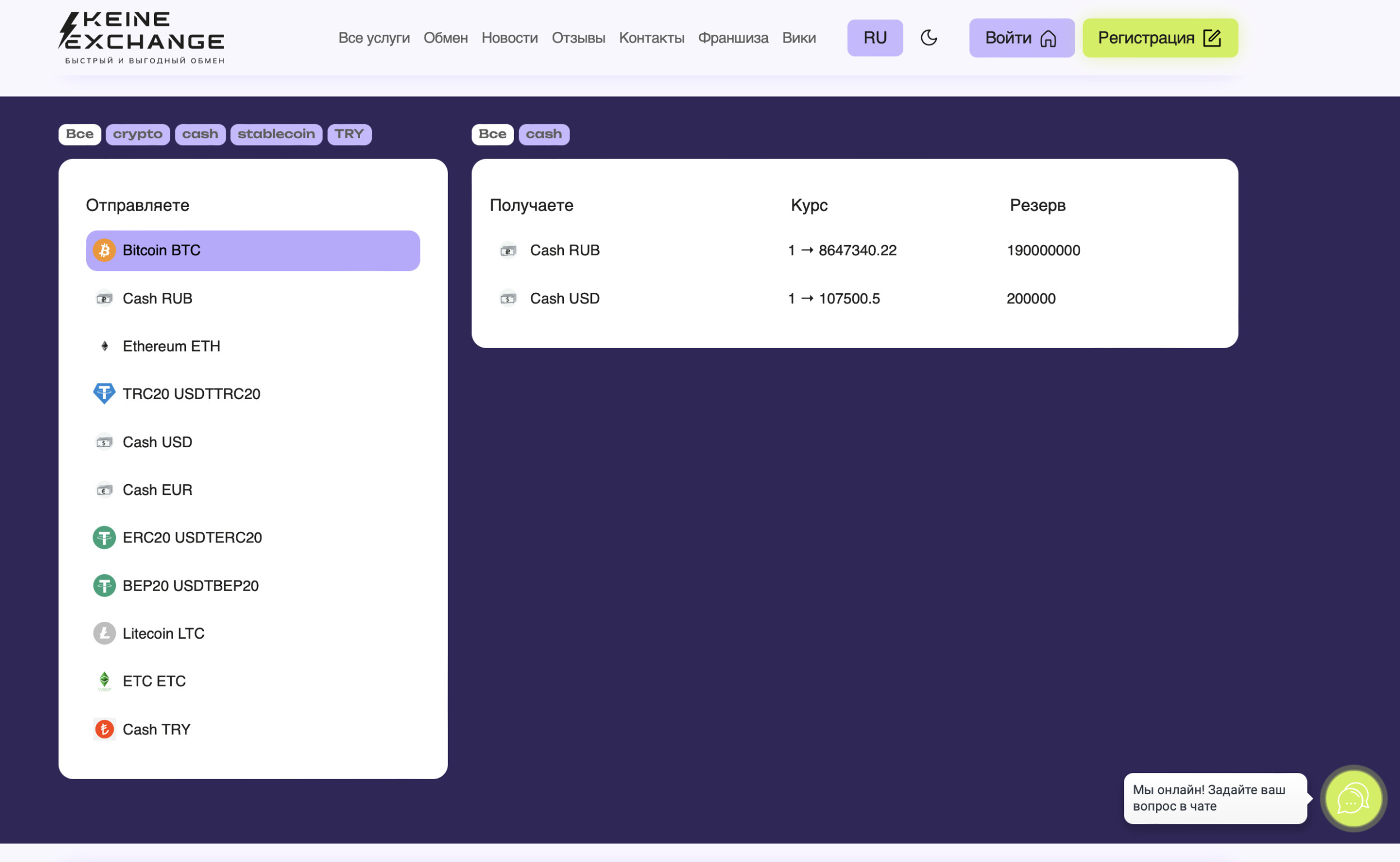The height and width of the screenshot is (862, 1400).
Task: Click the blue TRC20 USDT icon
Action: 104,393
